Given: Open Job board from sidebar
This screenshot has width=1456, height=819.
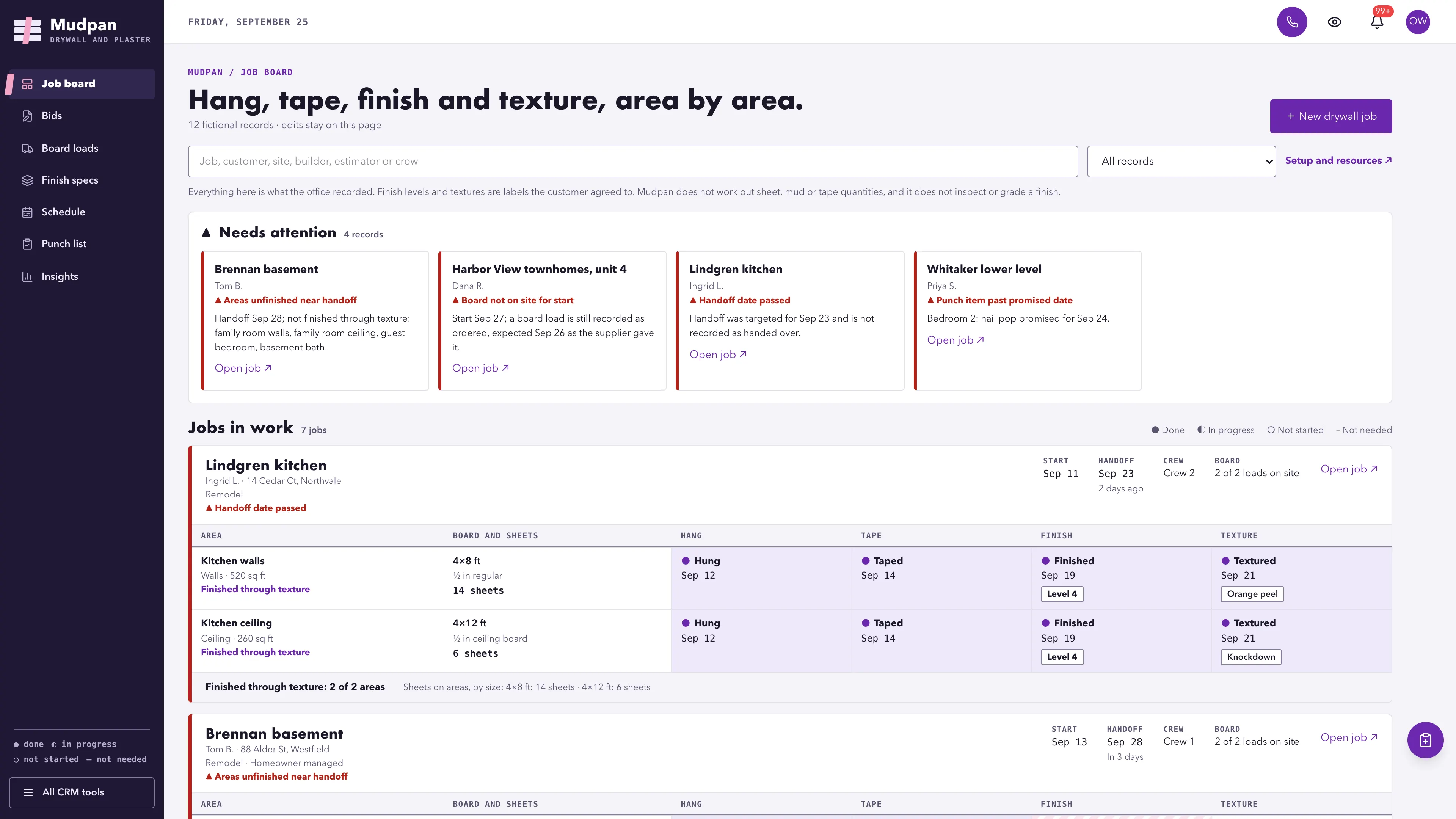Looking at the screenshot, I should click(82, 84).
